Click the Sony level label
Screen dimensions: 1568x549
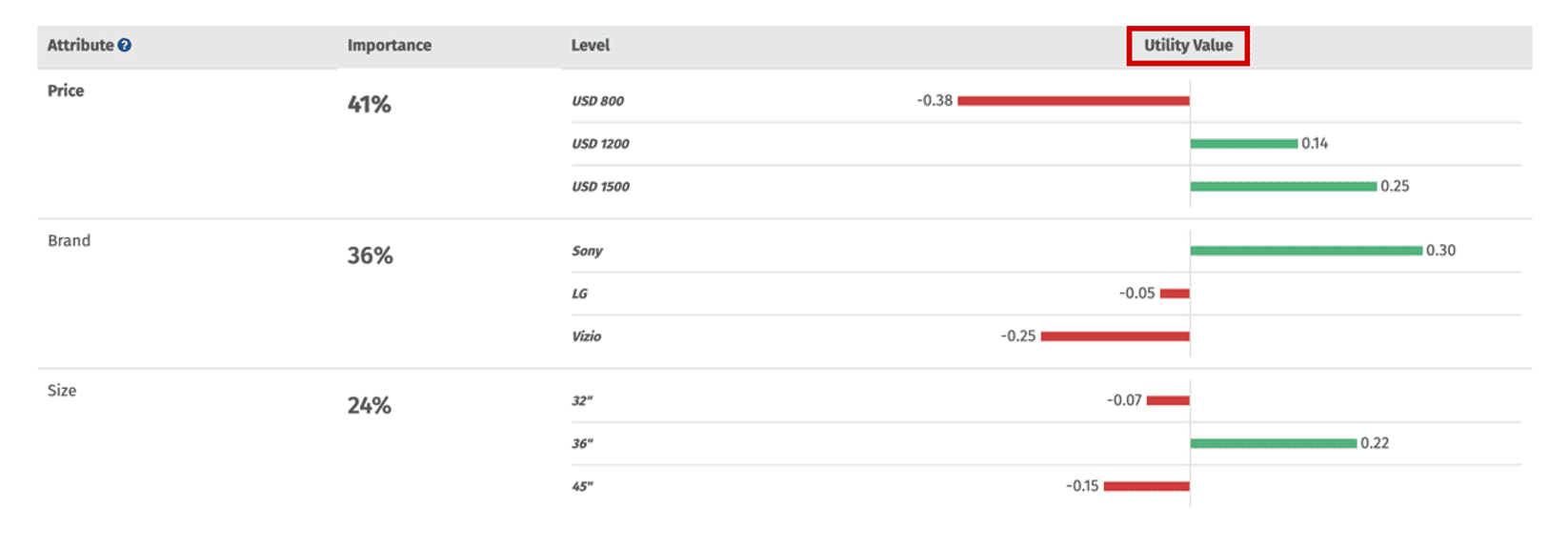(x=587, y=252)
